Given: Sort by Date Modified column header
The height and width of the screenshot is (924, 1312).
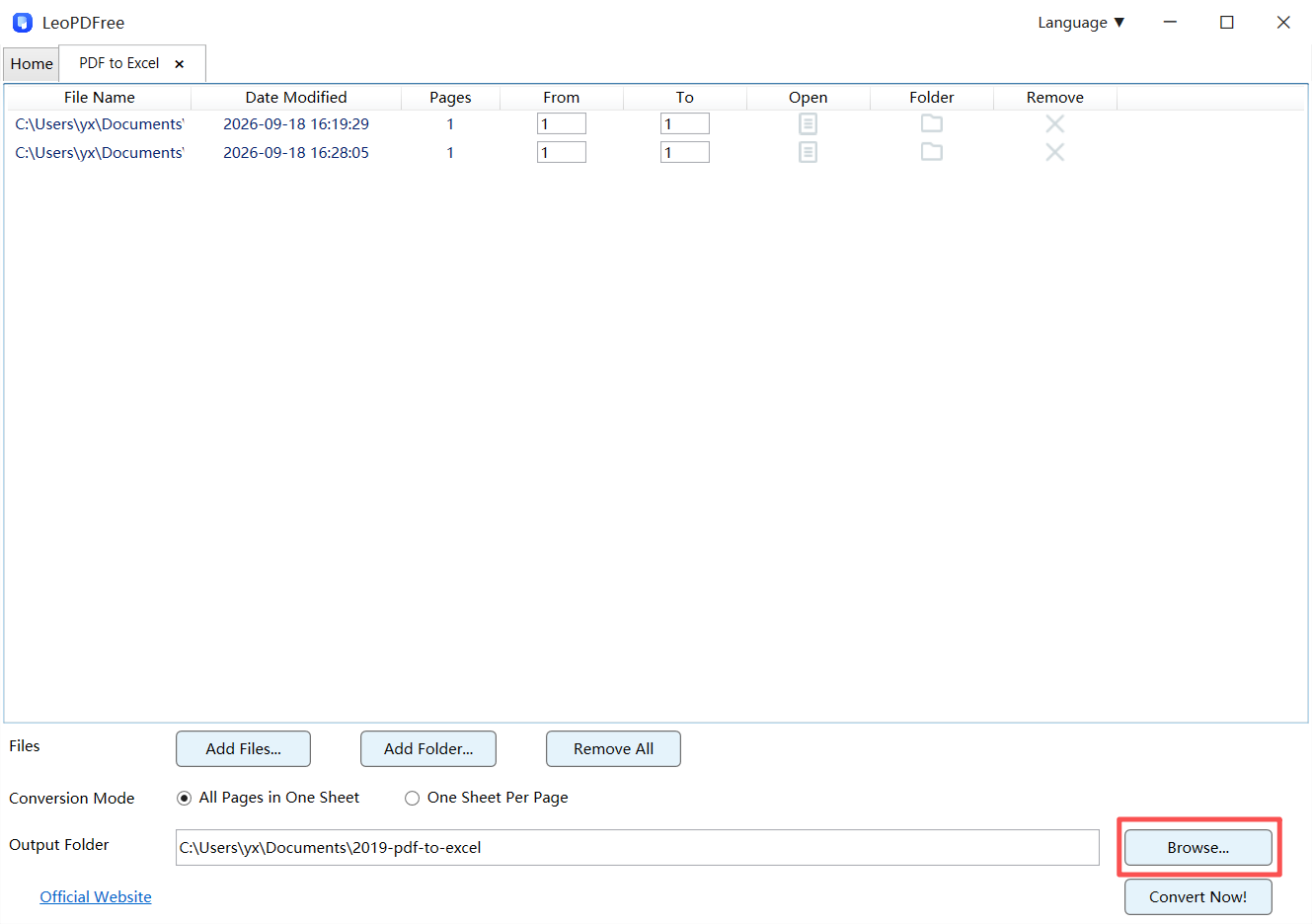Looking at the screenshot, I should [296, 97].
